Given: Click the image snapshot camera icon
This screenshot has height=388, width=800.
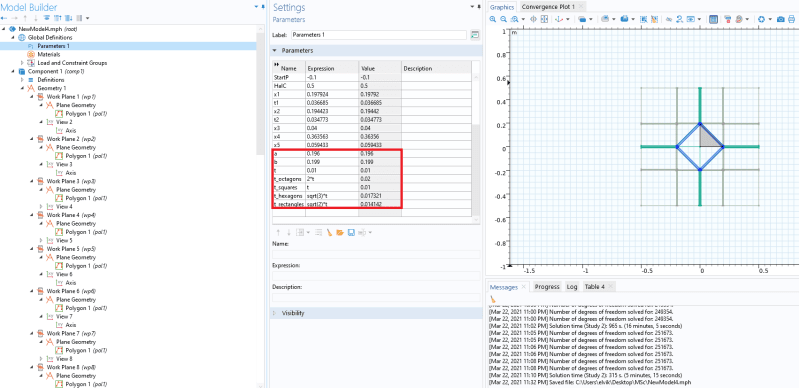Looking at the screenshot, I should point(780,19).
